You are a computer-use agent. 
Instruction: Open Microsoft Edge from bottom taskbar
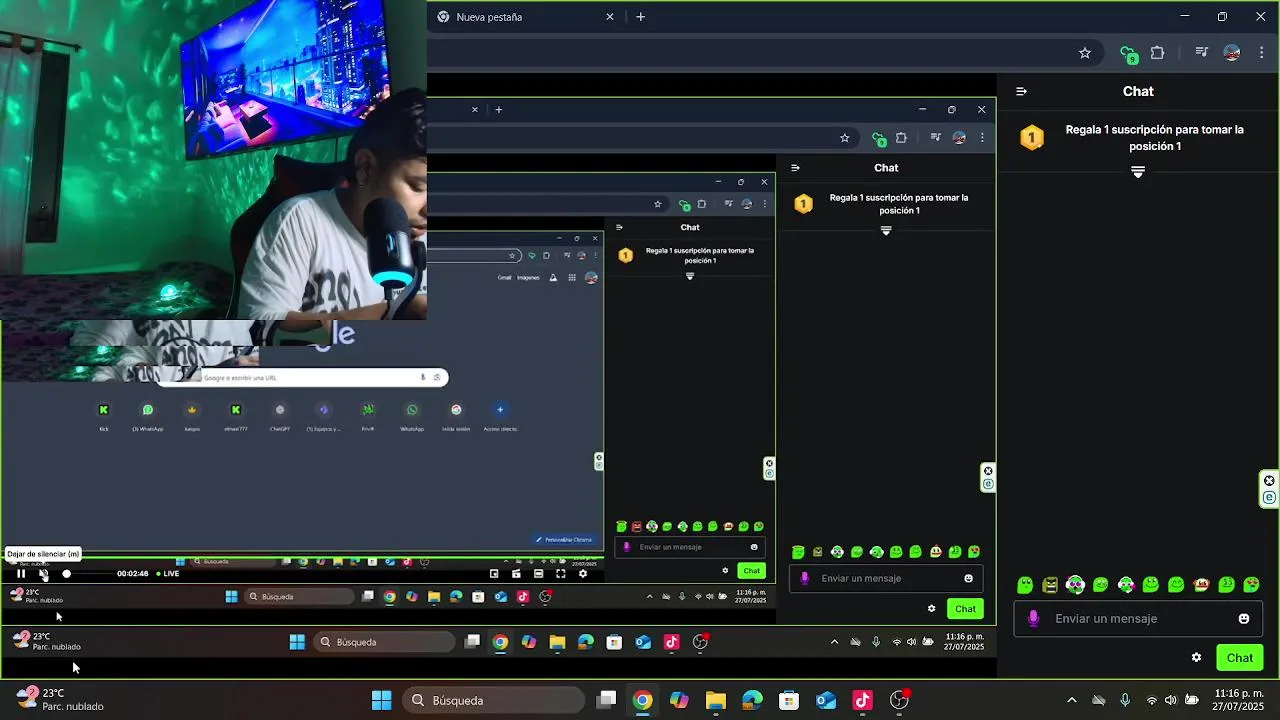point(753,700)
